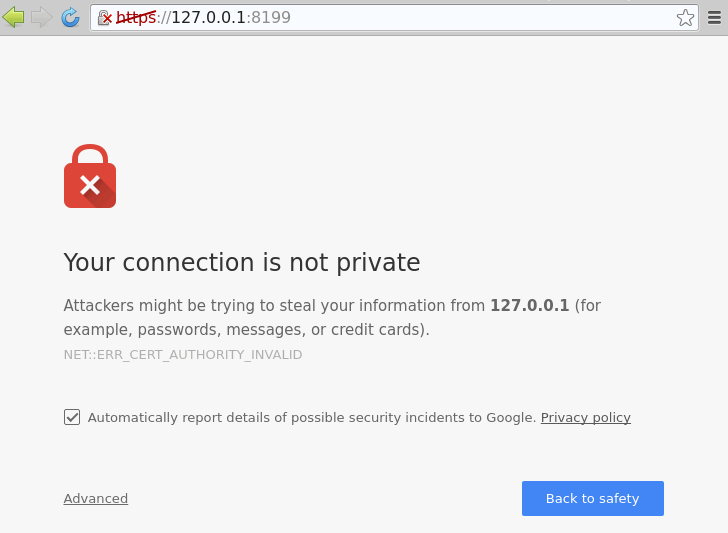This screenshot has width=728, height=533.
Task: Bookmark this page with the star
Action: pyautogui.click(x=685, y=18)
